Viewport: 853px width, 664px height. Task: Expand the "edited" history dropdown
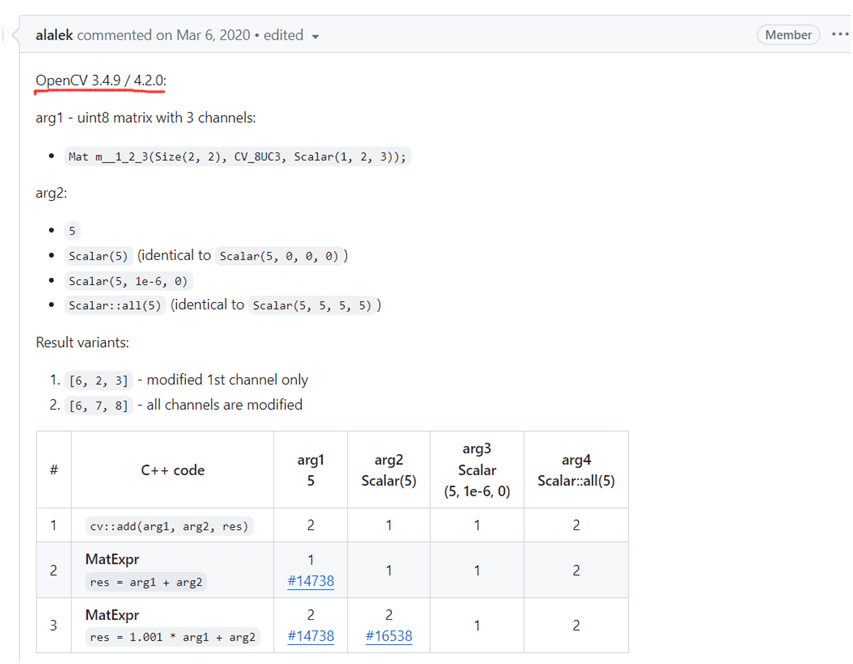point(283,35)
